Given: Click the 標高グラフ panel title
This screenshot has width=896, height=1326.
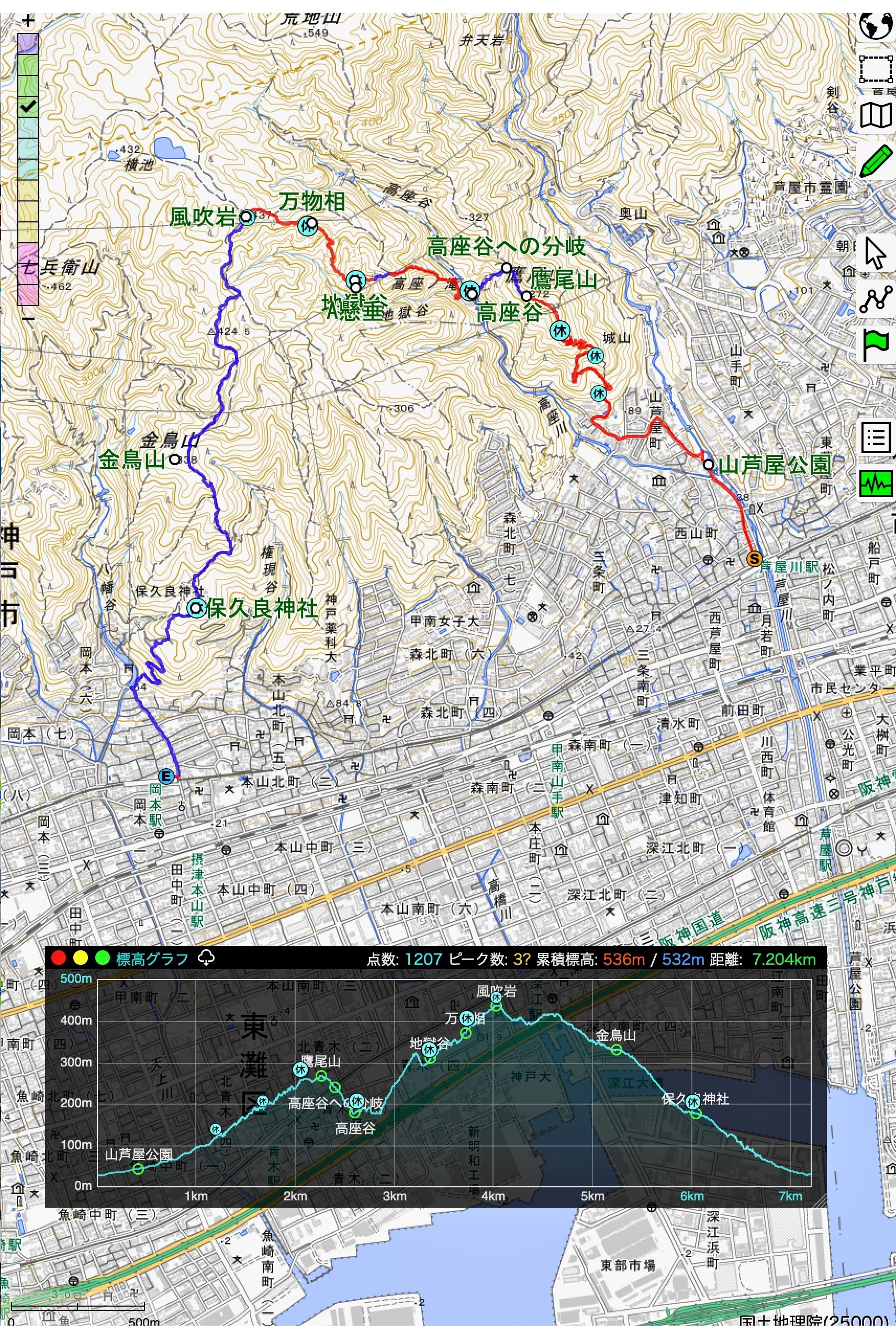Looking at the screenshot, I should click(152, 959).
